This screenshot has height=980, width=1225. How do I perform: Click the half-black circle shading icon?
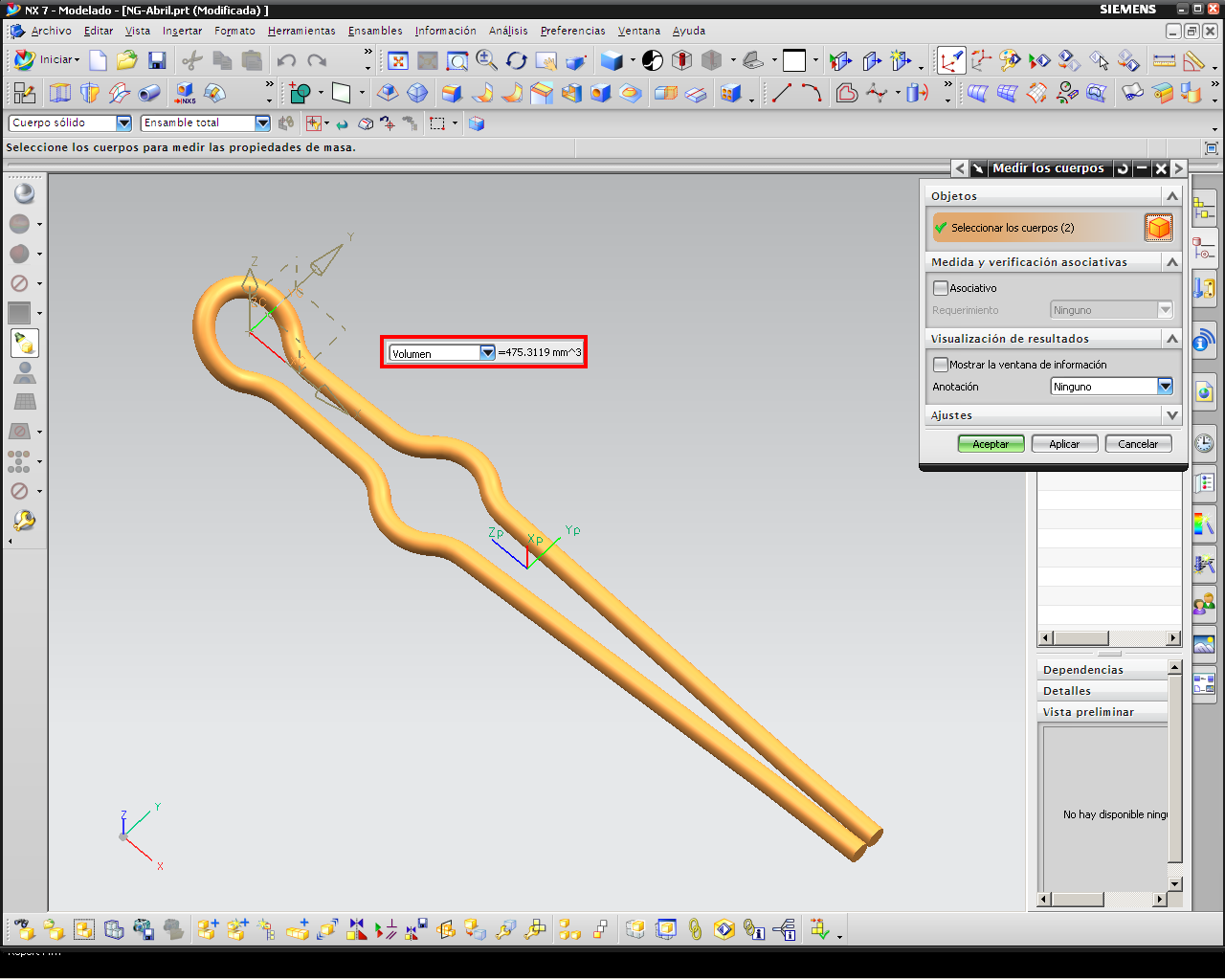click(x=653, y=61)
